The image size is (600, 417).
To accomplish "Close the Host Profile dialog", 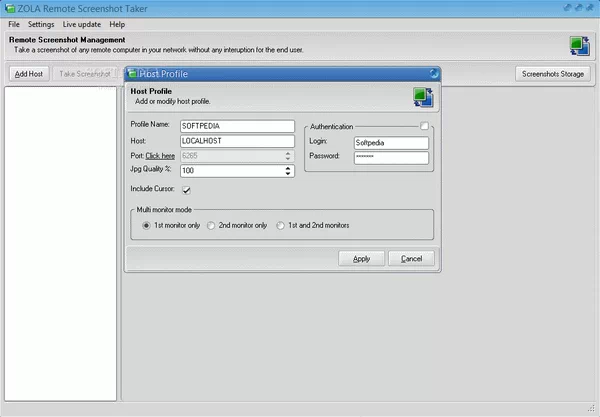I will pyautogui.click(x=434, y=73).
